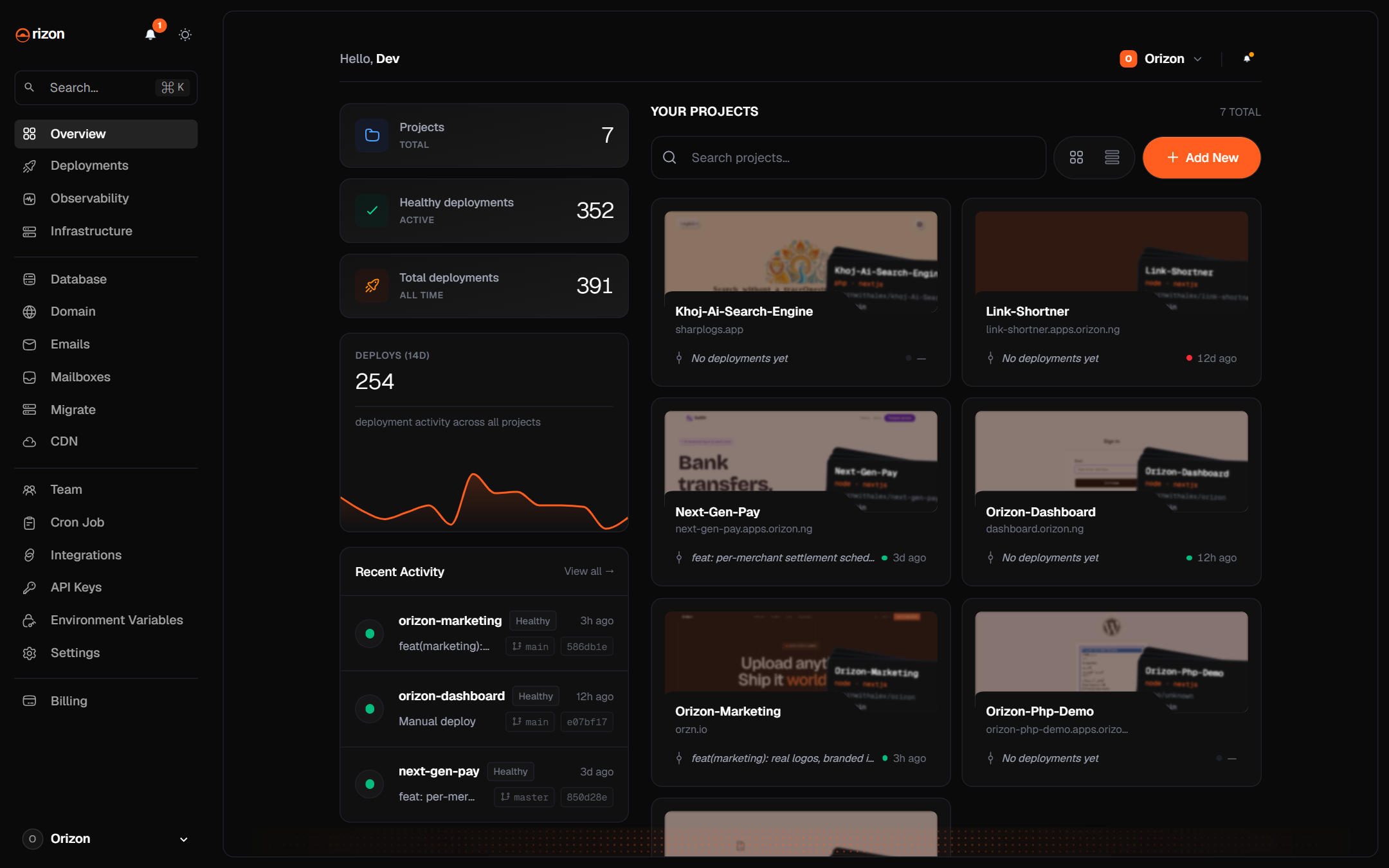Open the Orizon workspace dropdown in header
The height and width of the screenshot is (868, 1389).
coord(1161,59)
